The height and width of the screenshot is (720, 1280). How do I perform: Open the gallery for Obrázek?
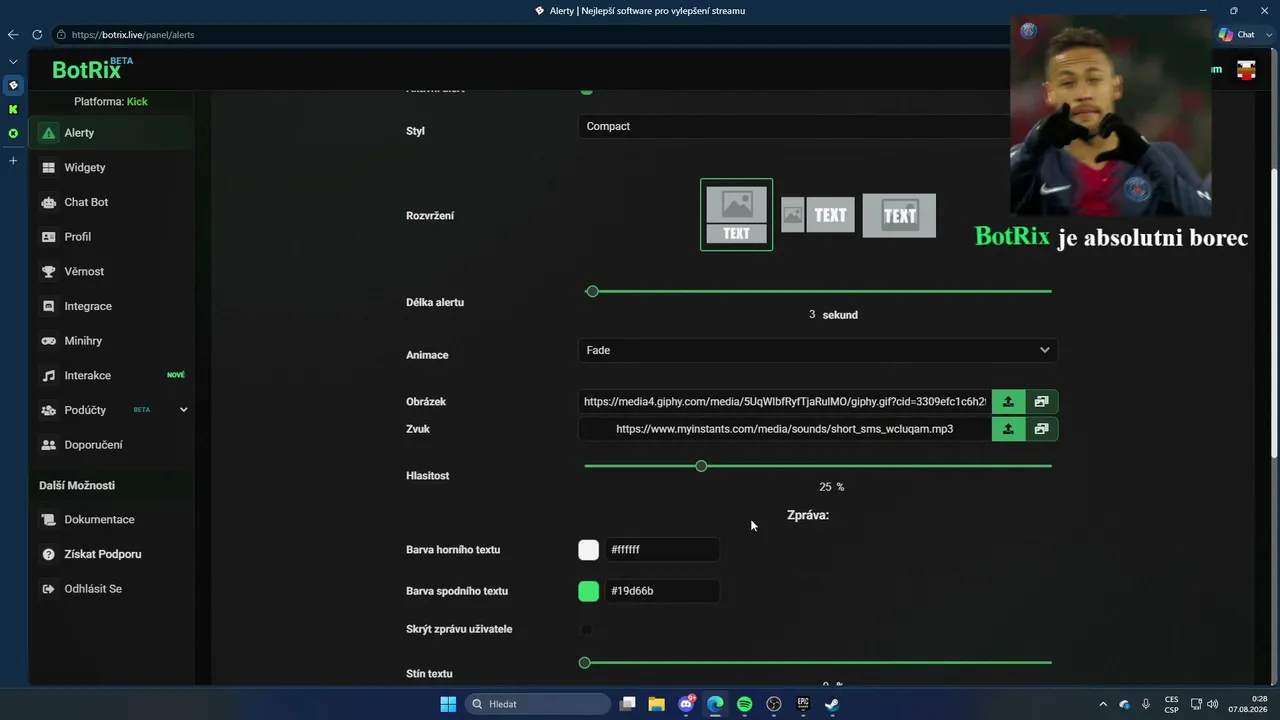point(1041,402)
